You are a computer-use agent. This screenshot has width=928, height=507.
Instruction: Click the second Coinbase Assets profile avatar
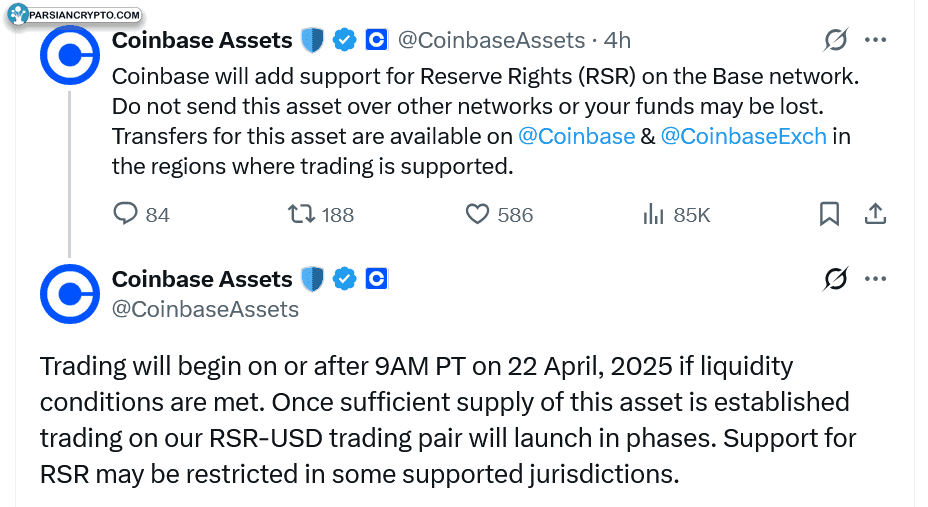click(70, 294)
